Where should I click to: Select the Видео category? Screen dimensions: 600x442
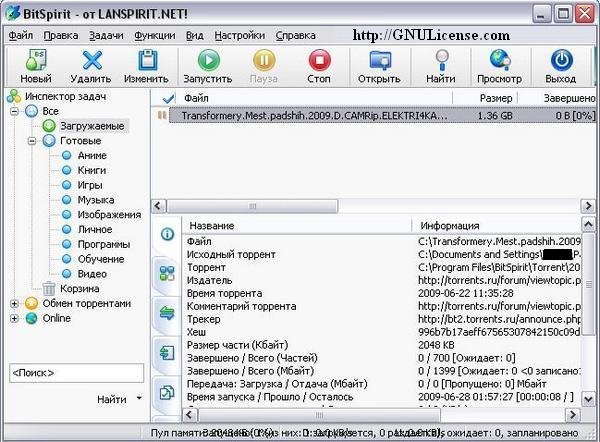pos(92,274)
